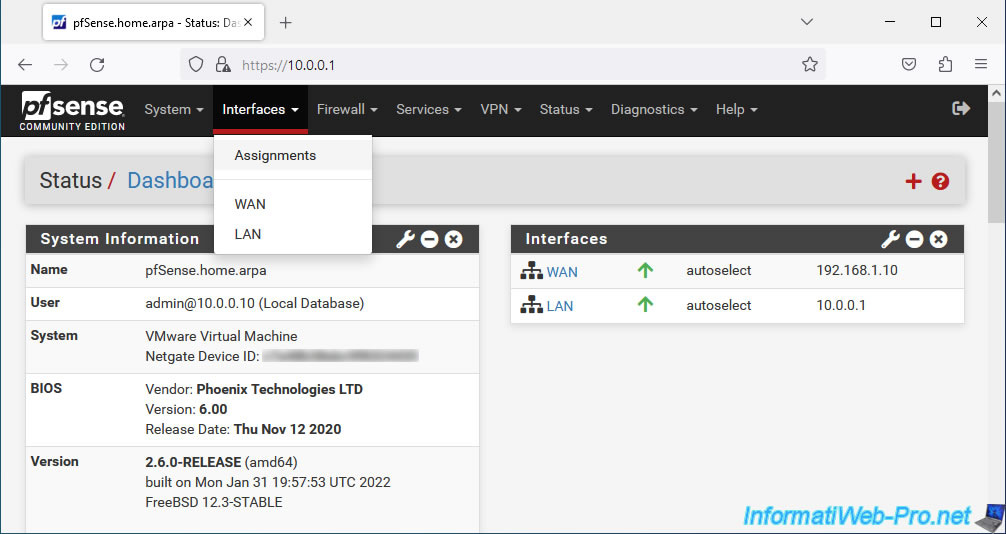Screen dimensions: 1006x534
Task: Open the Status dropdown menu
Action: 566,110
